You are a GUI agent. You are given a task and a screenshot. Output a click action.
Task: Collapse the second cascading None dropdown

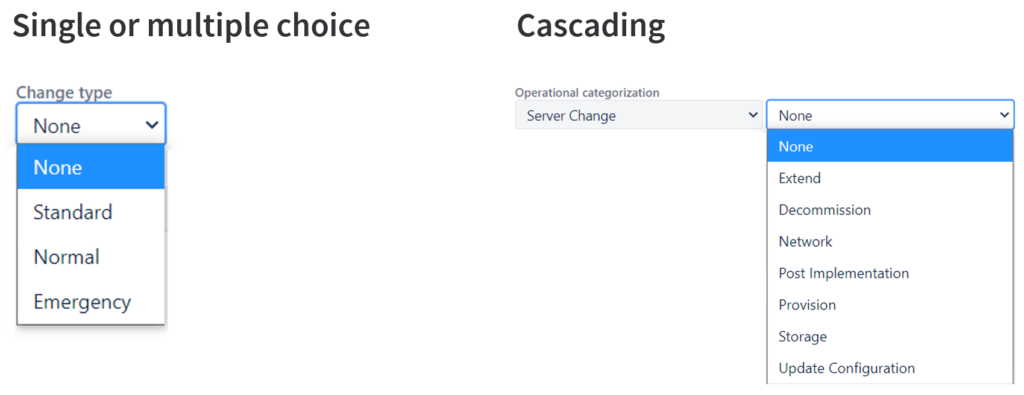point(890,115)
